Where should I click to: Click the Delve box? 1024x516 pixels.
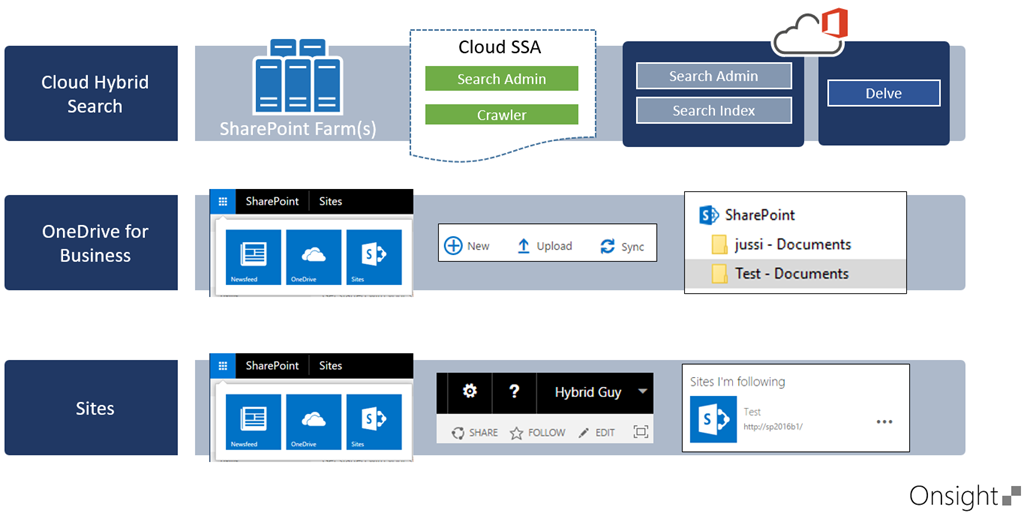click(884, 93)
